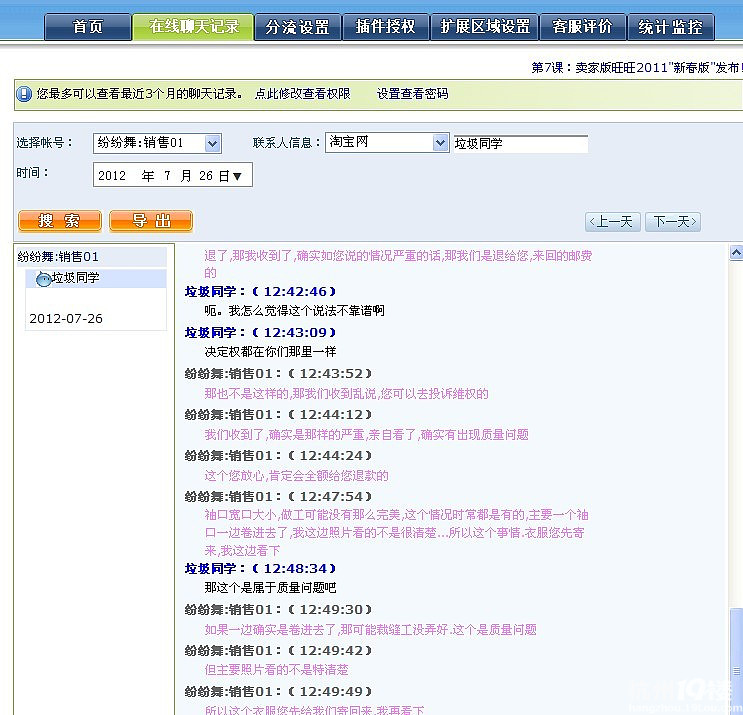
Task: Click the 设置查看密码 link
Action: point(412,94)
